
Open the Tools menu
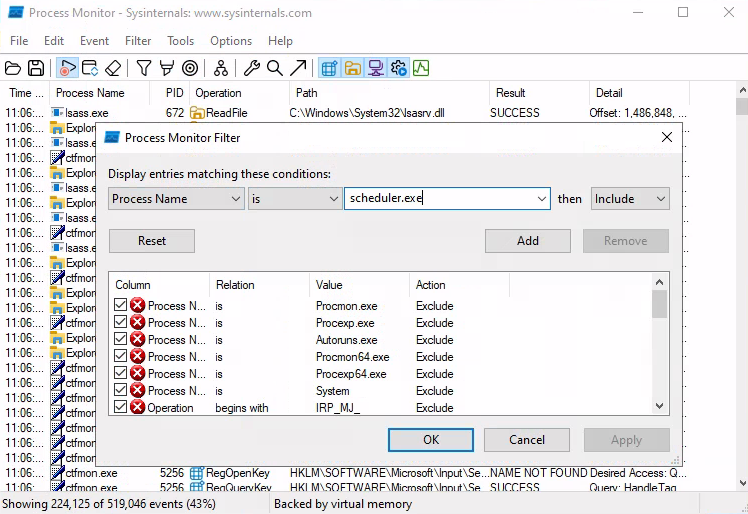181,41
